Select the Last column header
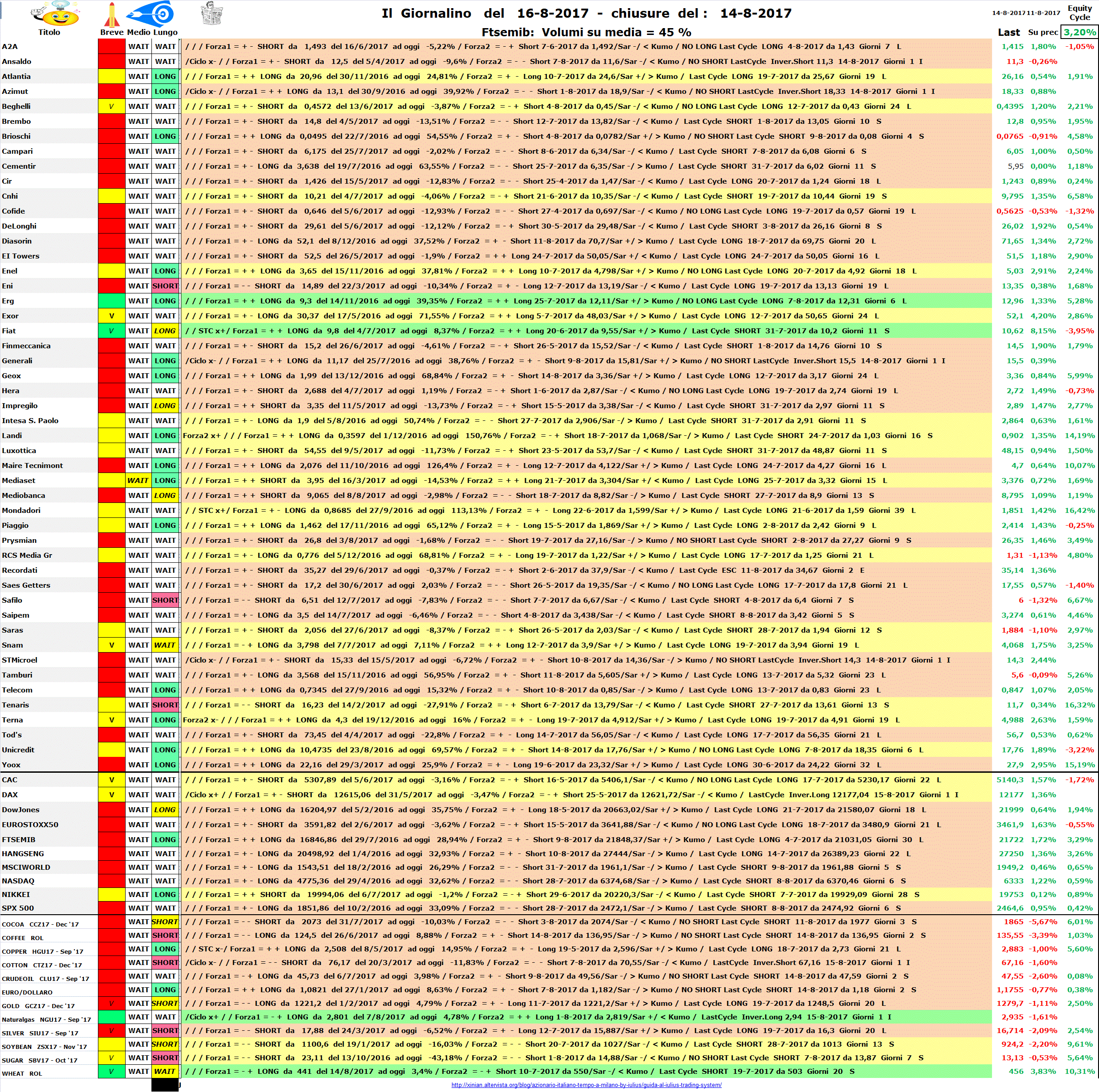Image resolution: width=1099 pixels, height=1092 pixels. [1009, 33]
